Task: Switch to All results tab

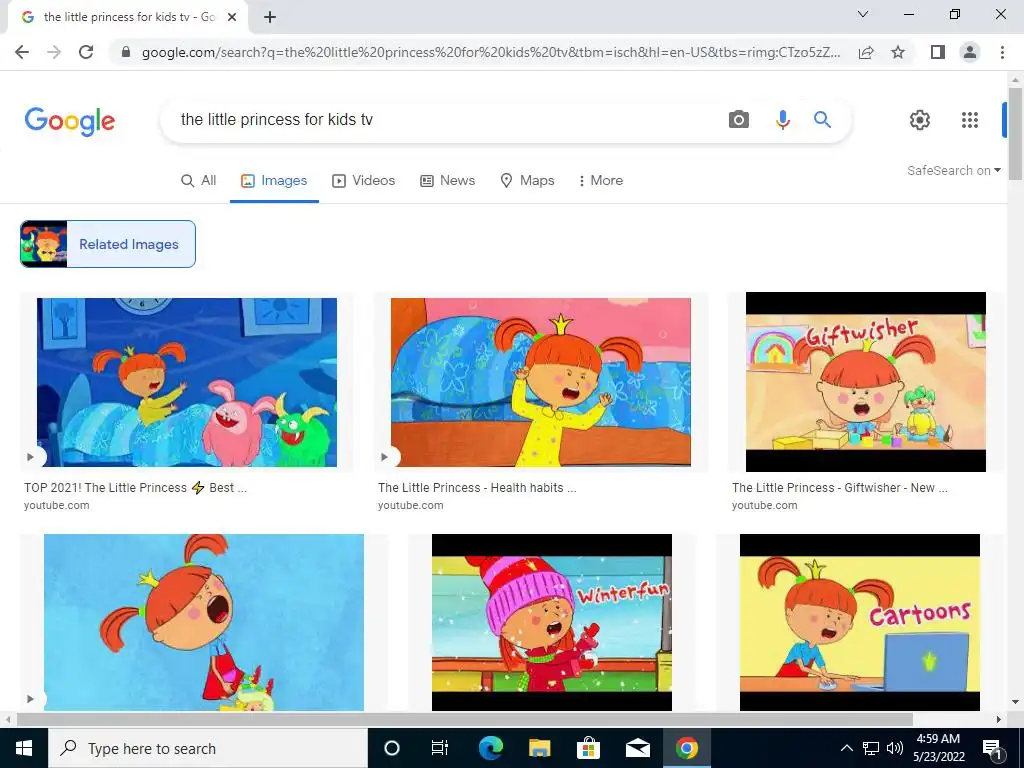Action: pyautogui.click(x=199, y=181)
